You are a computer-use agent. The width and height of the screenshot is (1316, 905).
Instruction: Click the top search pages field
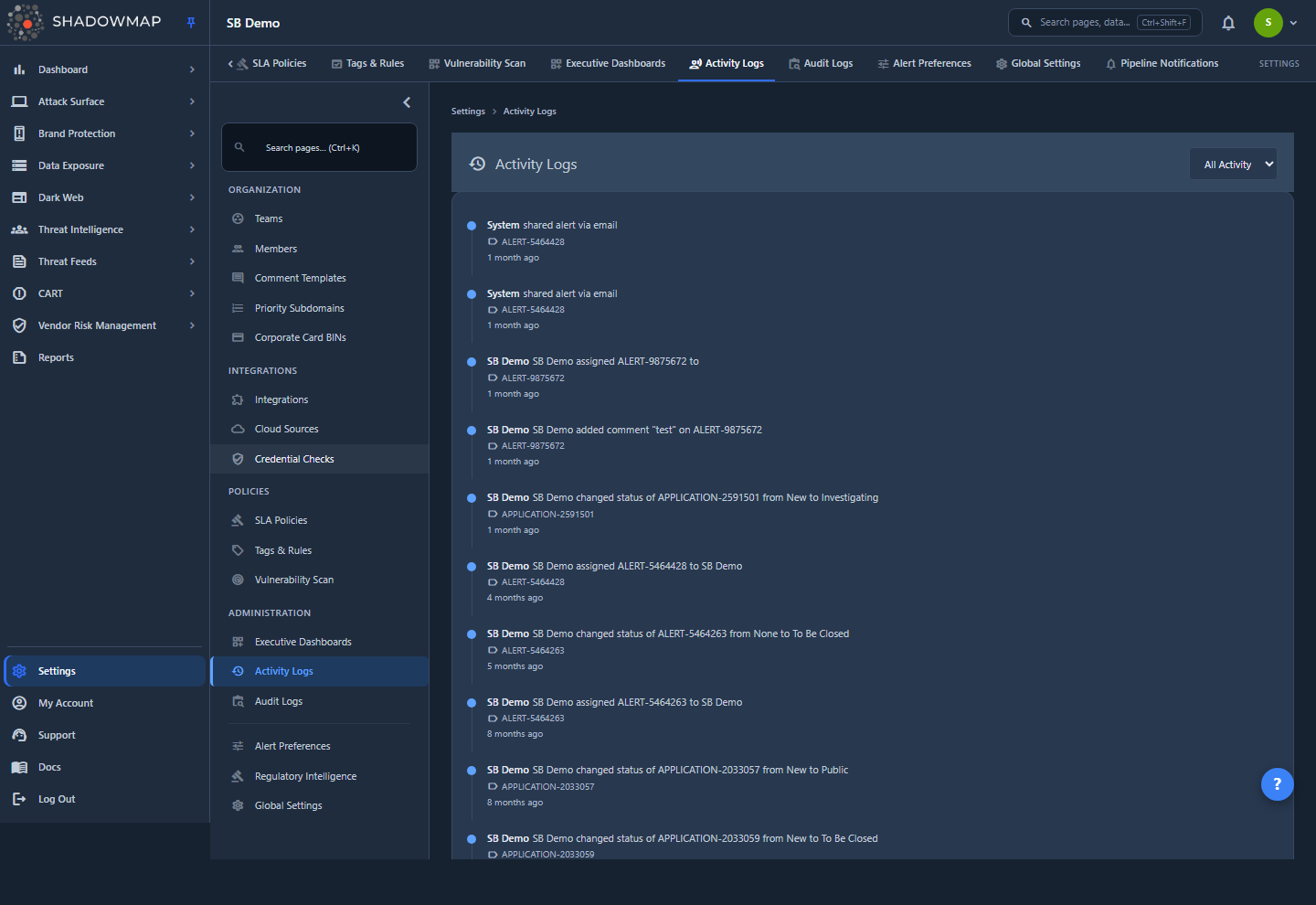1105,23
